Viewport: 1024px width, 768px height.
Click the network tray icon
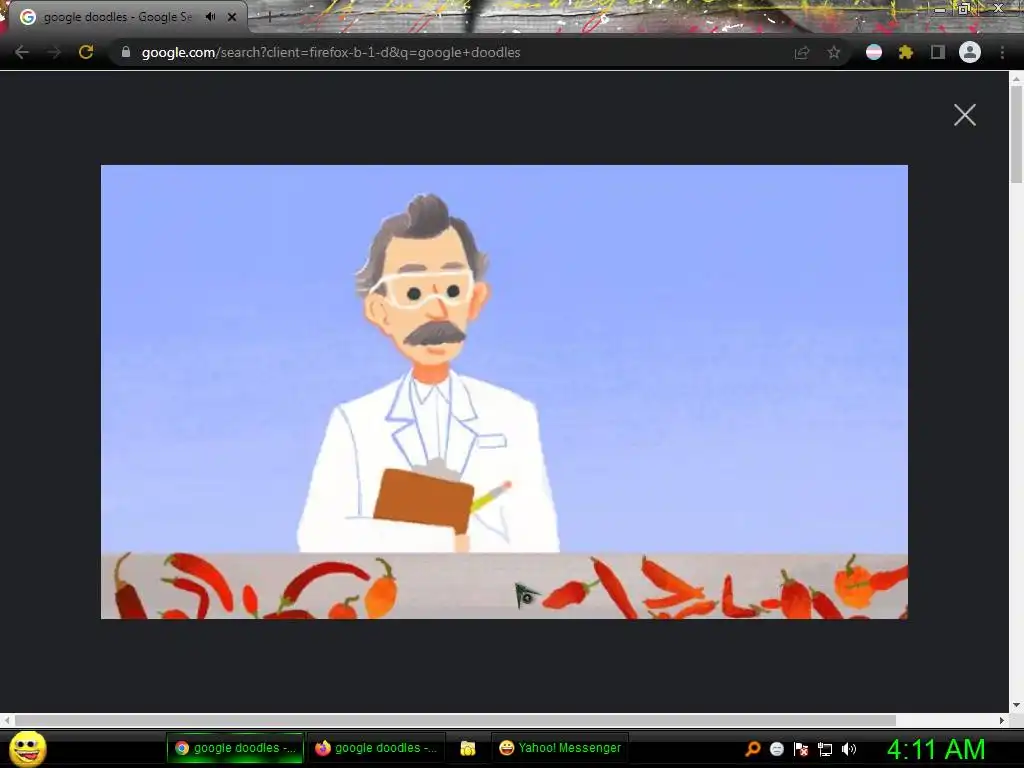coord(825,749)
